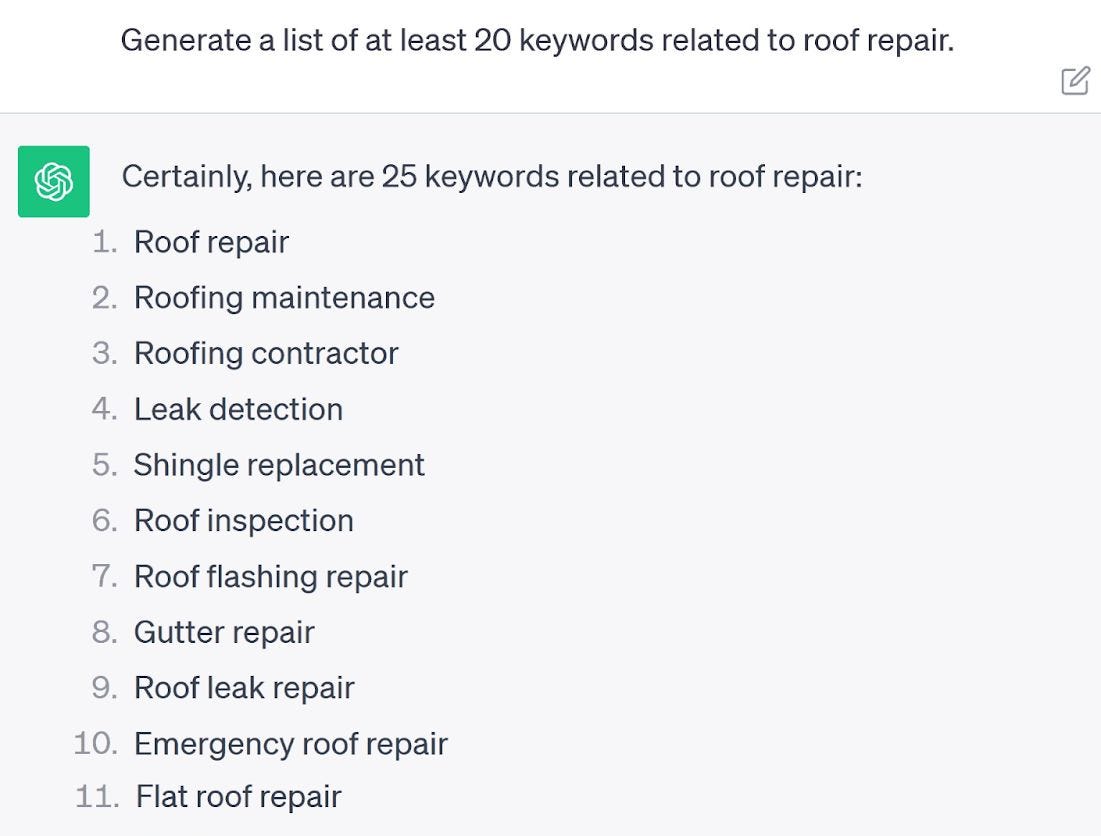Click the 'Roof leak repair' list item
The image size is (1101, 836).
pyautogui.click(x=244, y=688)
